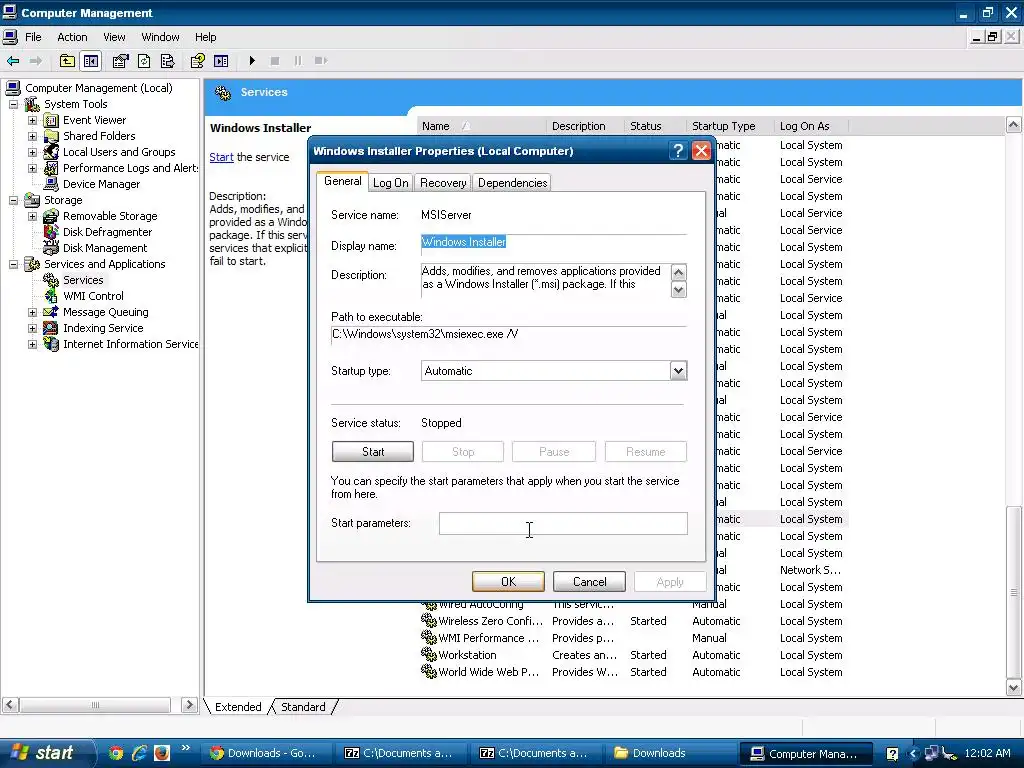Switch to the Recovery tab
1024x768 pixels.
443,183
